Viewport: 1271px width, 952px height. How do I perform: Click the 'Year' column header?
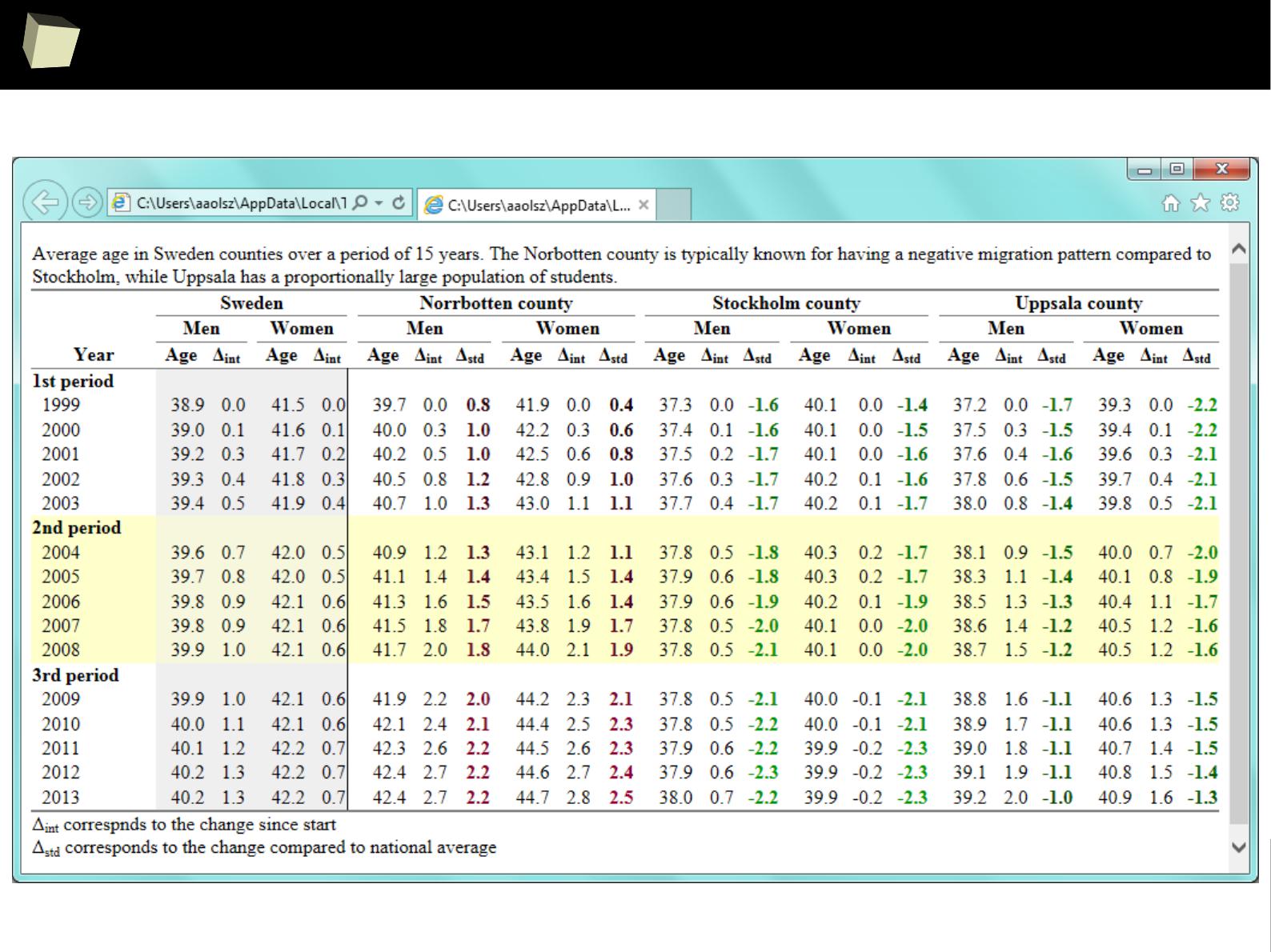94,354
